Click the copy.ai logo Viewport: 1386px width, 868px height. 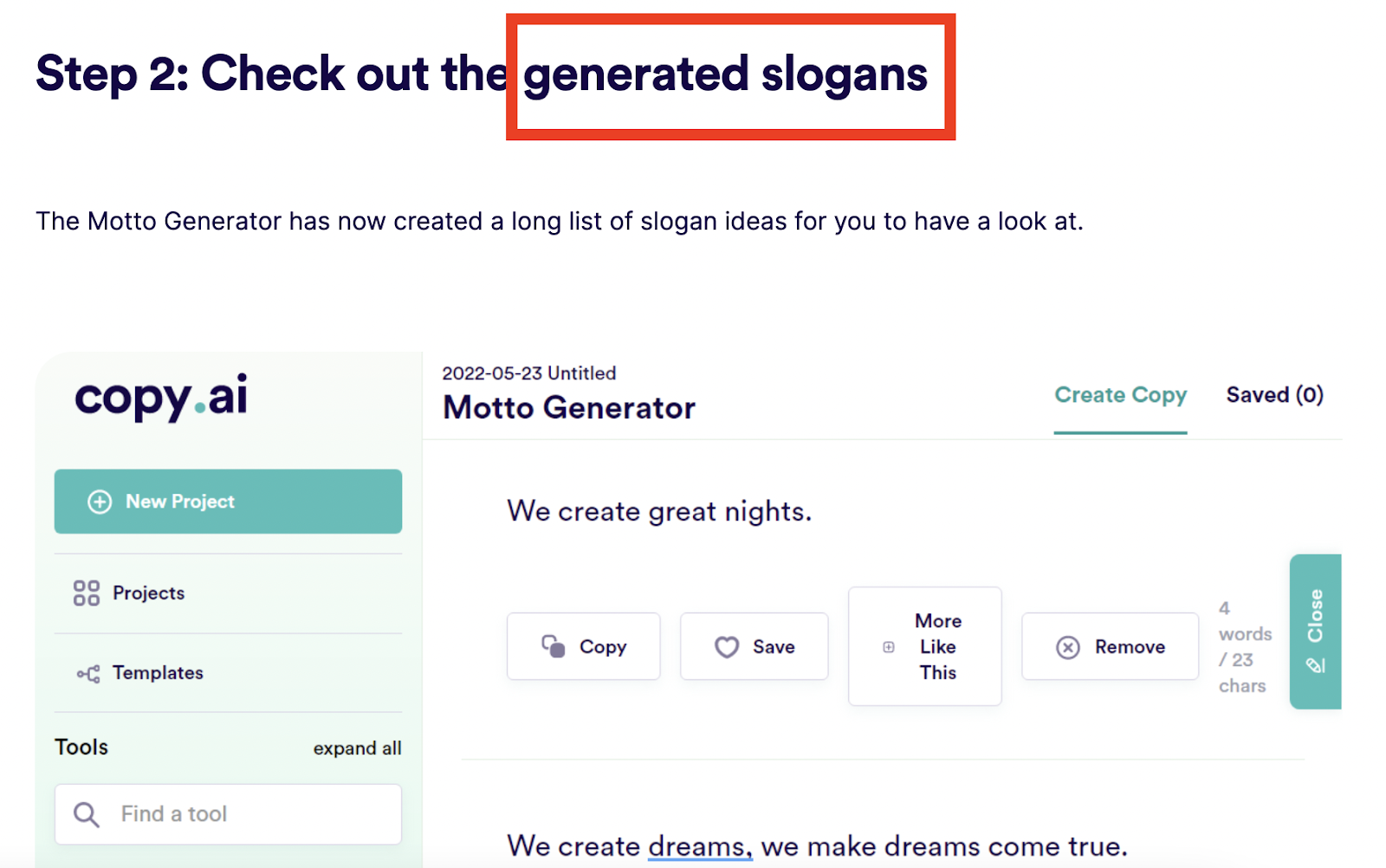162,398
